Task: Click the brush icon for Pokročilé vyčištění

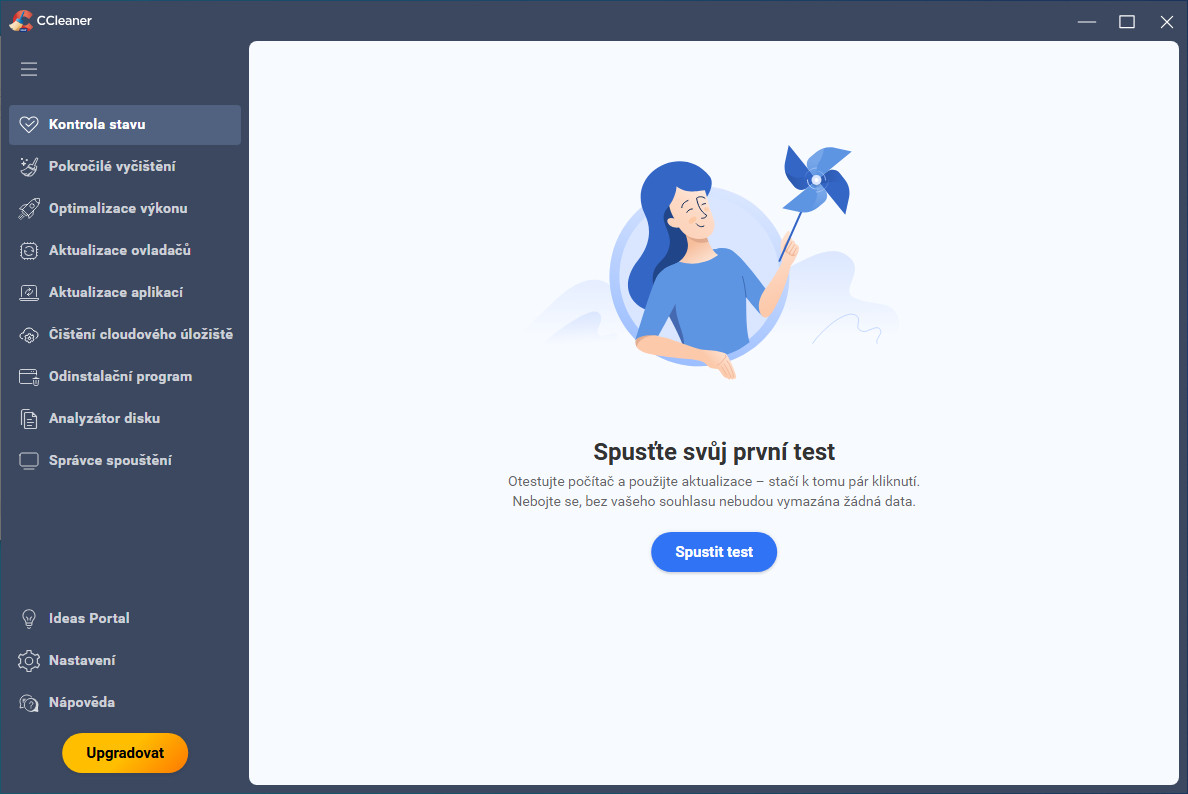Action: pyautogui.click(x=29, y=167)
